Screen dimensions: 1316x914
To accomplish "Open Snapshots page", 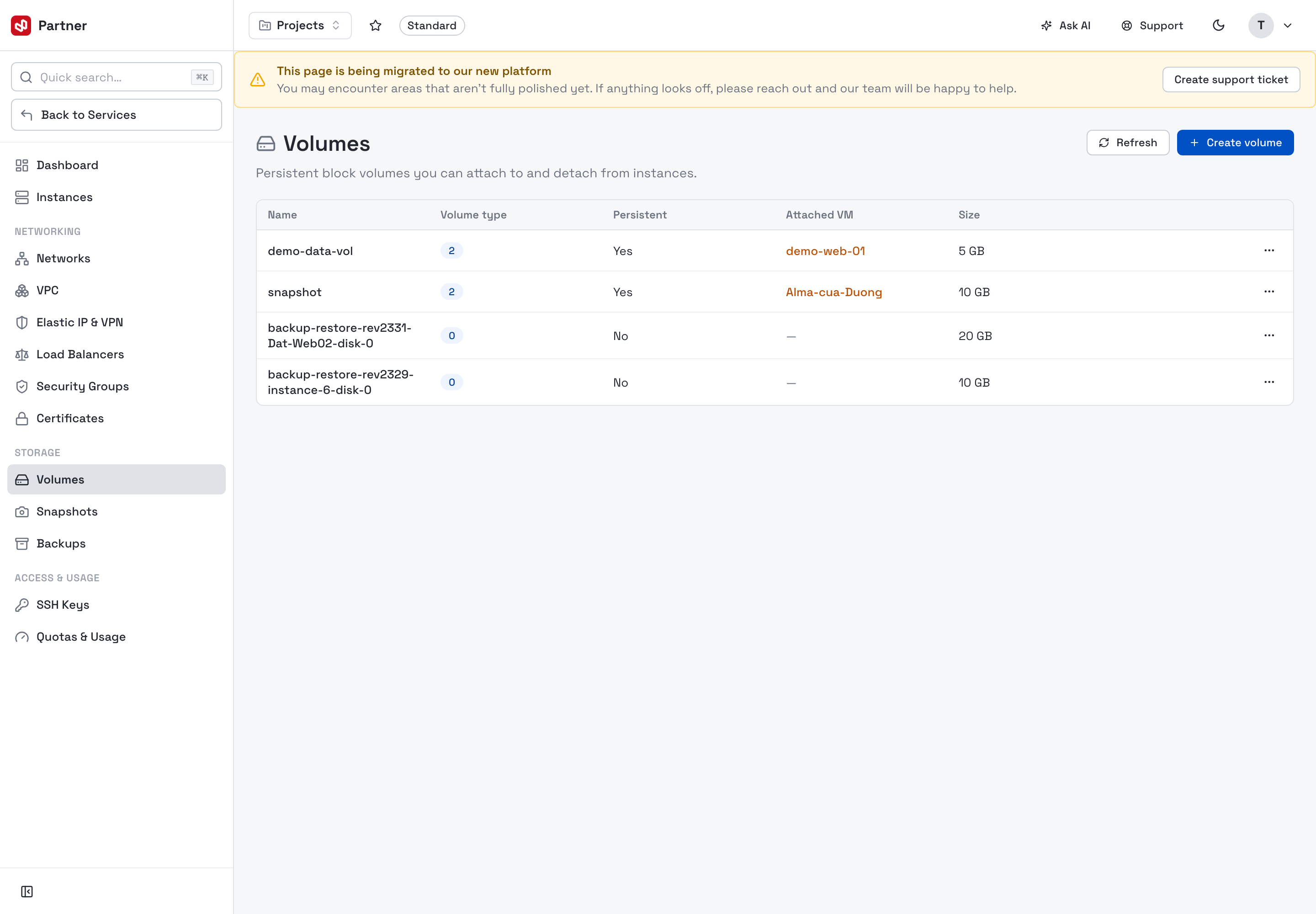I will point(116,512).
